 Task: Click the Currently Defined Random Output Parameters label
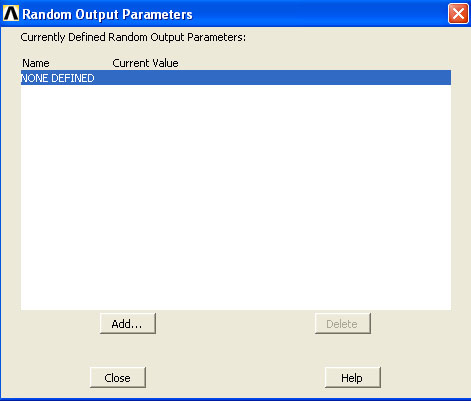(x=133, y=37)
